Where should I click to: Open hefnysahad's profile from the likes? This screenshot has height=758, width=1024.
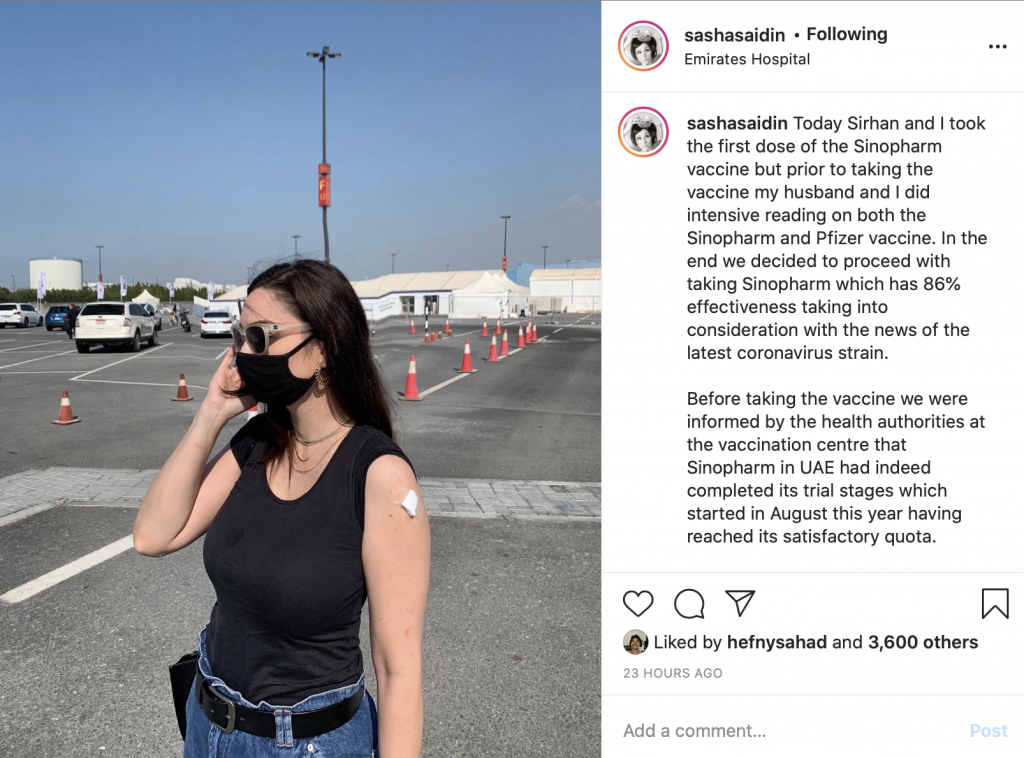point(776,642)
